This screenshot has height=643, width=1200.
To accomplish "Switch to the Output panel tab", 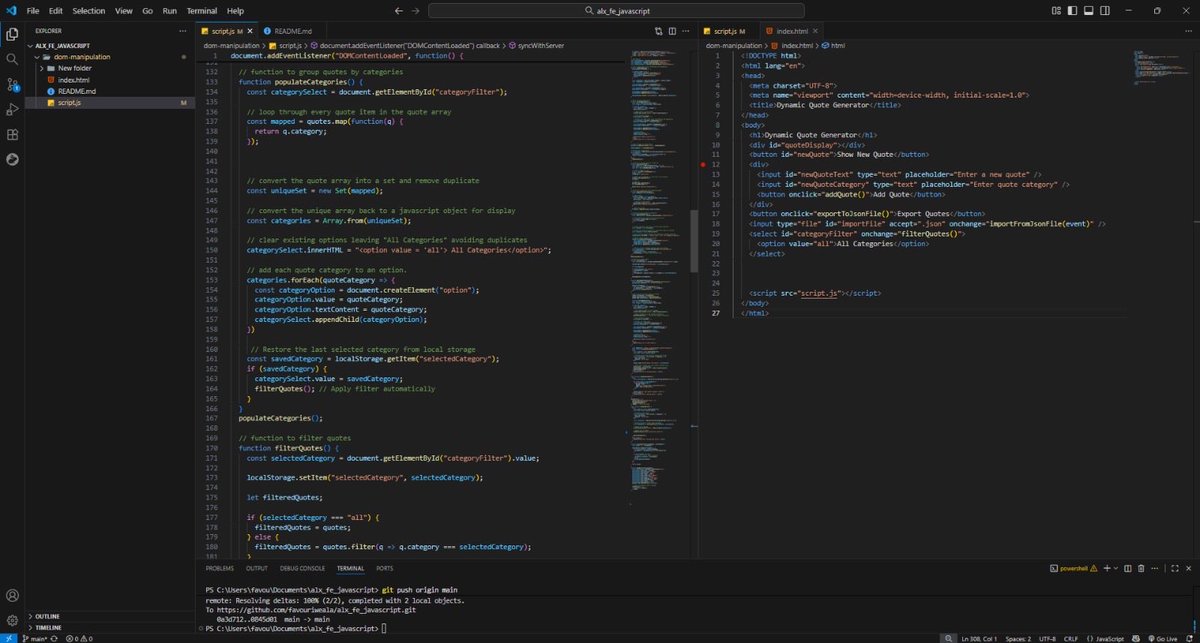I will 256,568.
